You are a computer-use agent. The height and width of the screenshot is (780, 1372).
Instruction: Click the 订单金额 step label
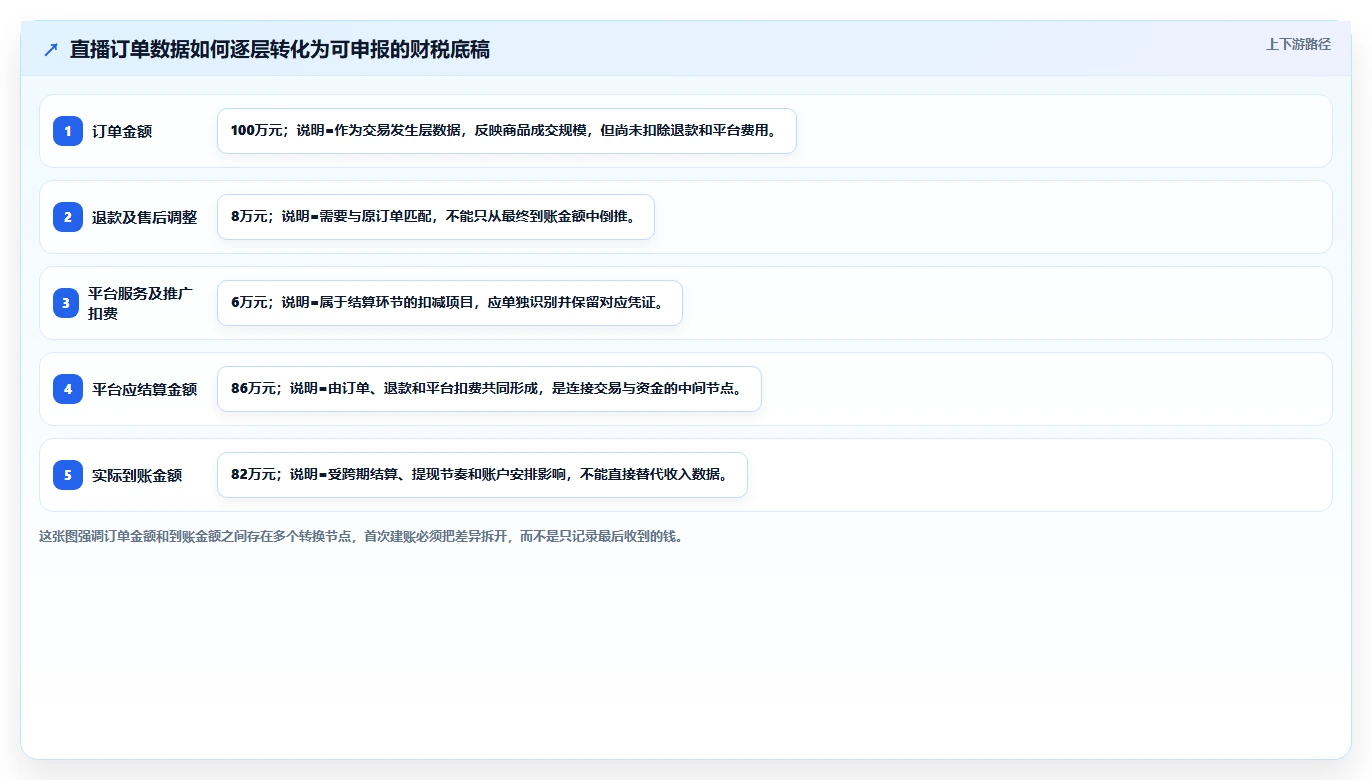(122, 131)
